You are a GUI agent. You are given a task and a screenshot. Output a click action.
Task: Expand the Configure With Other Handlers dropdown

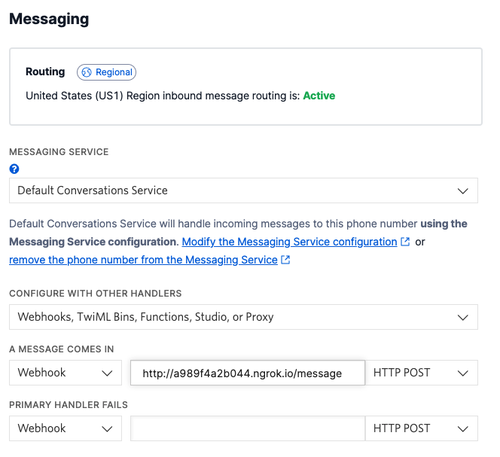243,317
